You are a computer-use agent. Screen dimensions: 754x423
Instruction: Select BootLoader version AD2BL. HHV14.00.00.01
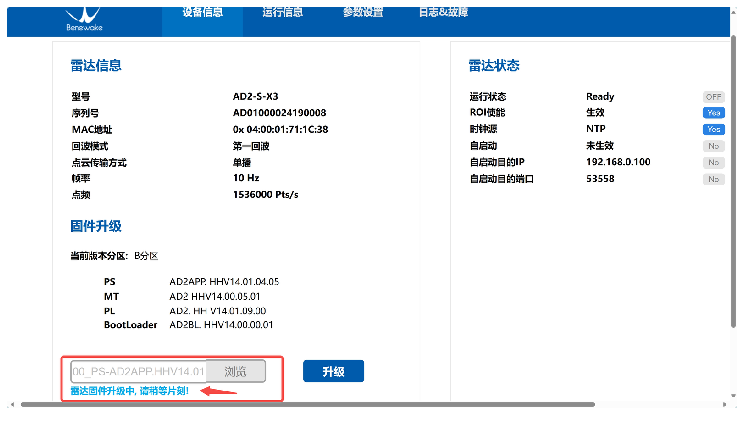click(221, 325)
